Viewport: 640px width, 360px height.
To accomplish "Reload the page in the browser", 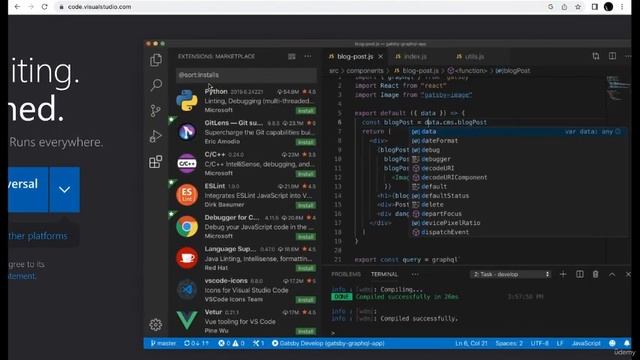I will coord(44,7).
